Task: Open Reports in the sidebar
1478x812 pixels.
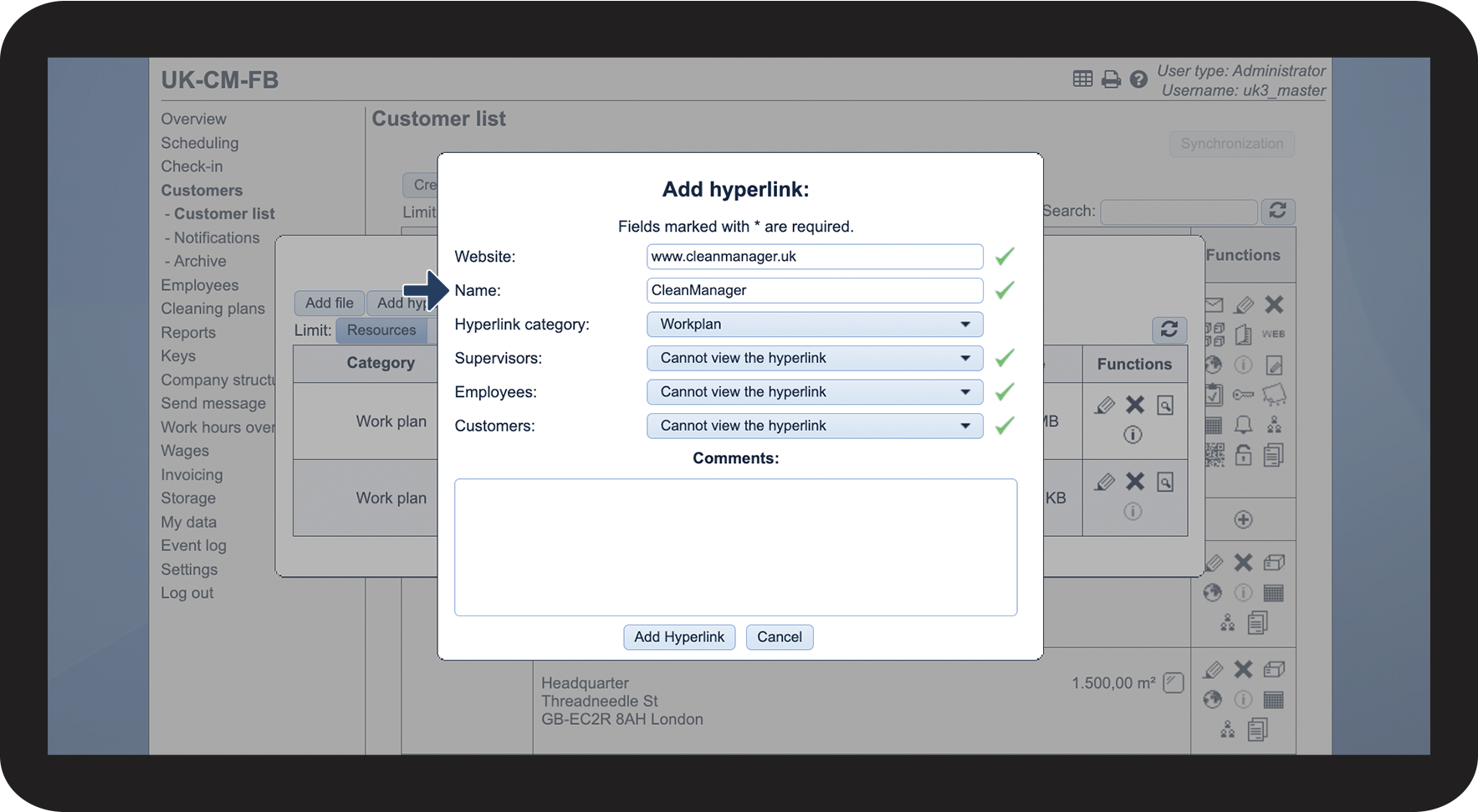Action: pyautogui.click(x=188, y=333)
